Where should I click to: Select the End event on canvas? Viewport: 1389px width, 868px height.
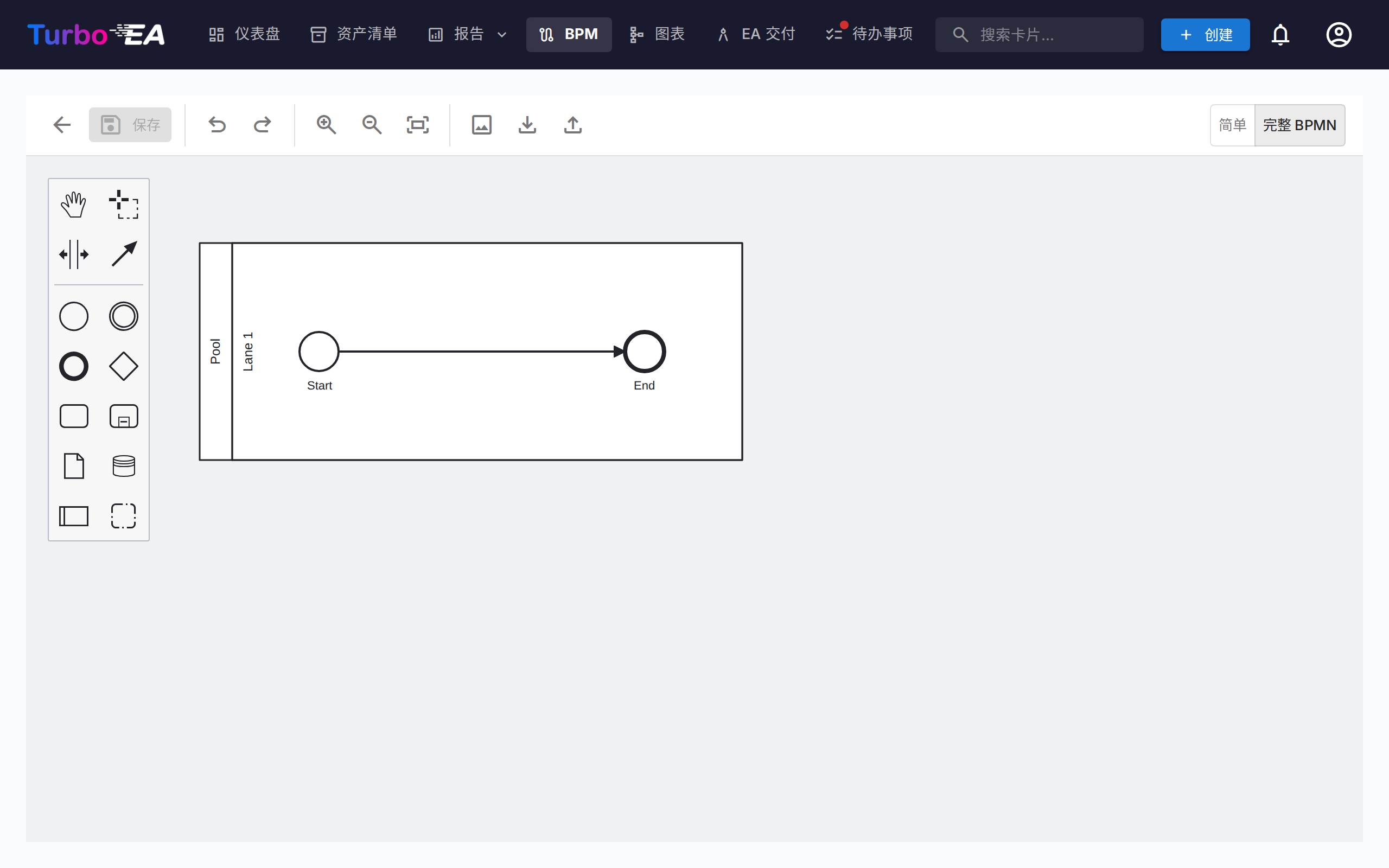tap(644, 352)
